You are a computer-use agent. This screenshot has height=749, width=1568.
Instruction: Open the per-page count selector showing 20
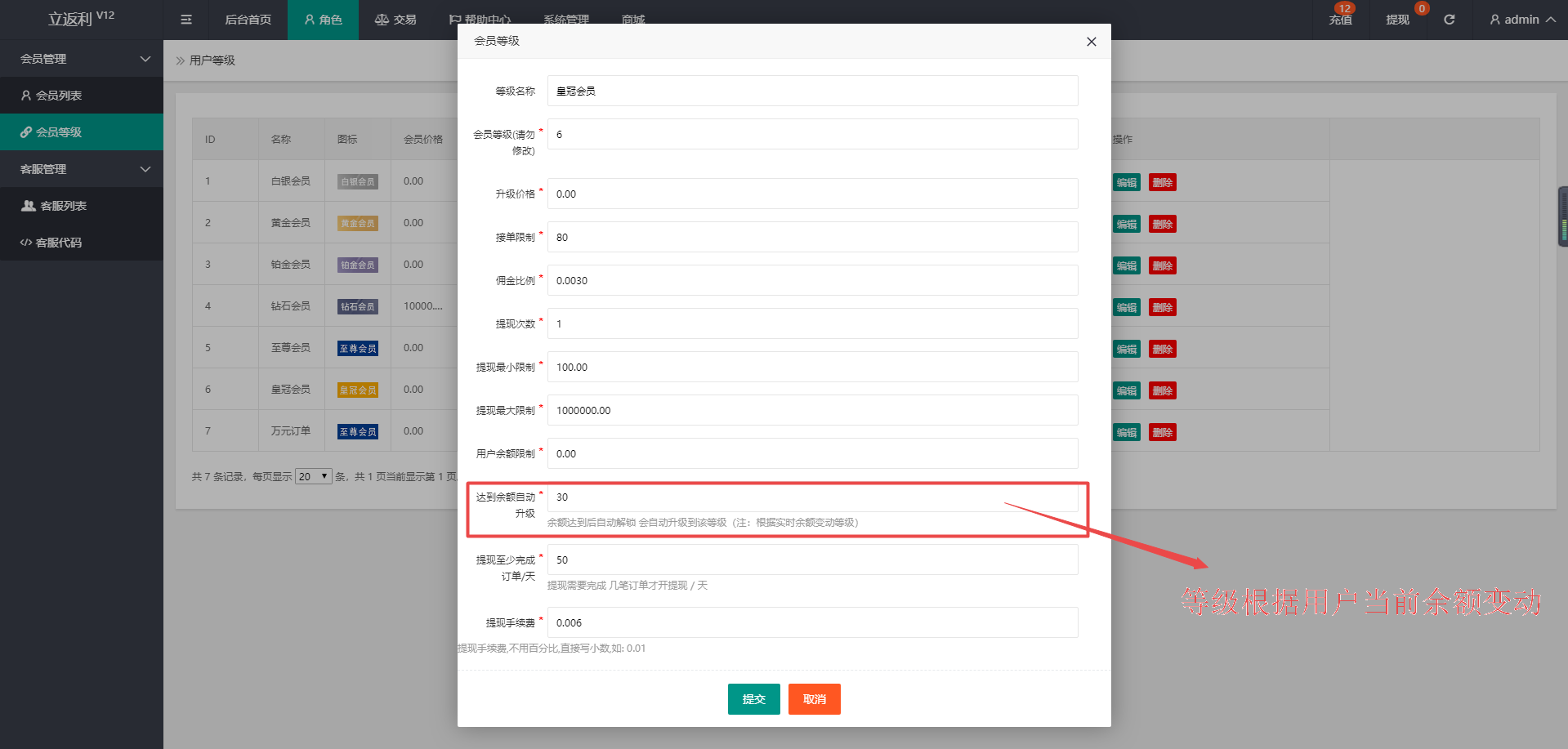(x=313, y=476)
